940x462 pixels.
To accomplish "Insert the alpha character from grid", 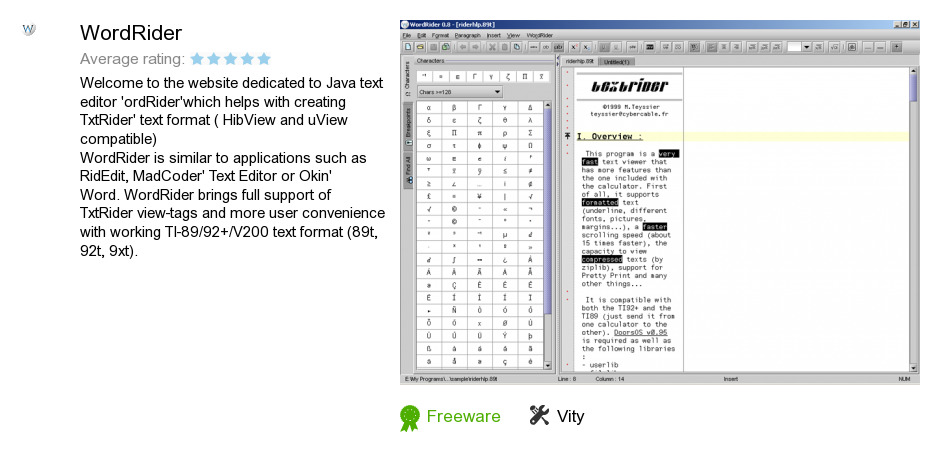I will [x=428, y=106].
